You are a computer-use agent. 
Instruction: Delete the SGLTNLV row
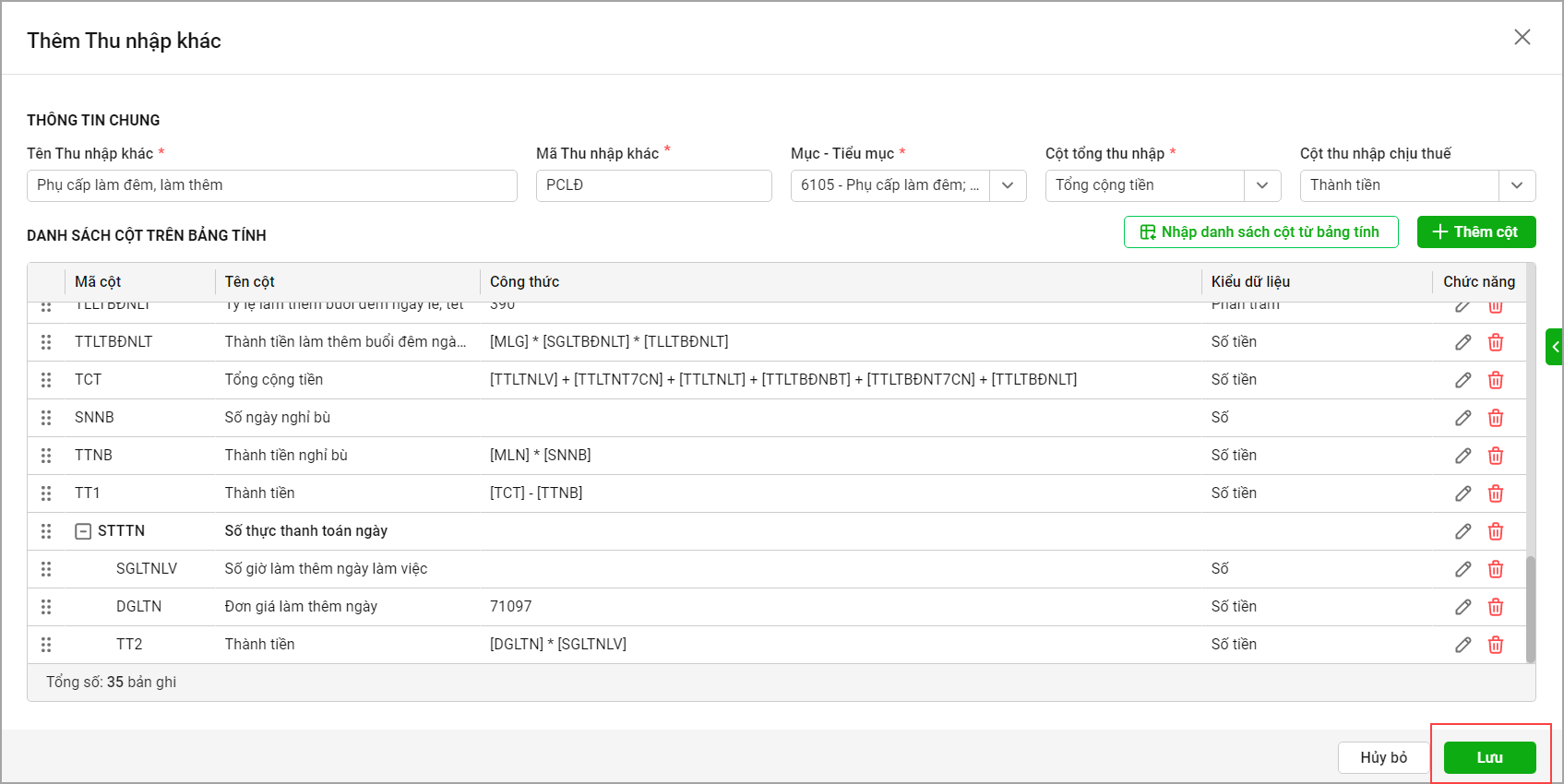click(x=1496, y=569)
